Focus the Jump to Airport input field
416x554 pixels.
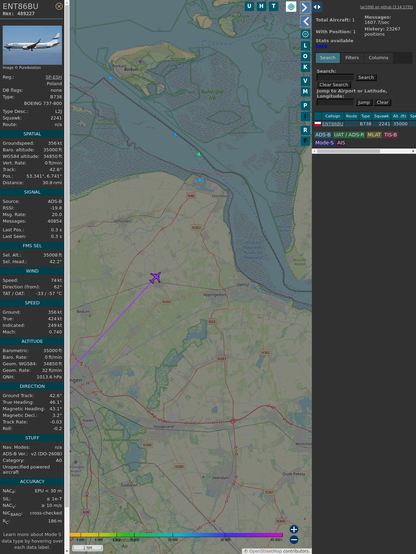point(335,102)
